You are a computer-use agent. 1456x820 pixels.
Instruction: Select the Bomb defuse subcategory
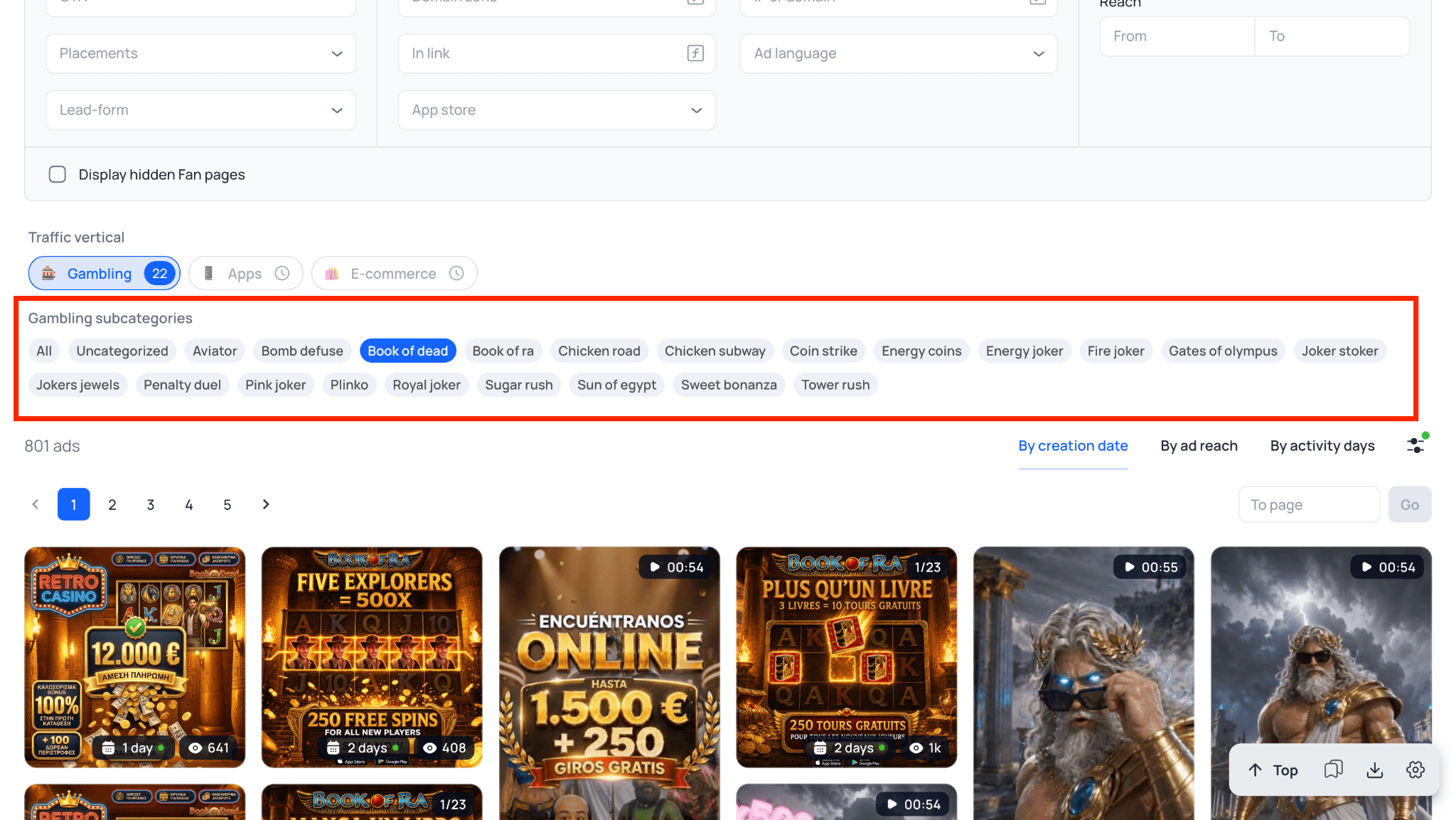click(302, 351)
